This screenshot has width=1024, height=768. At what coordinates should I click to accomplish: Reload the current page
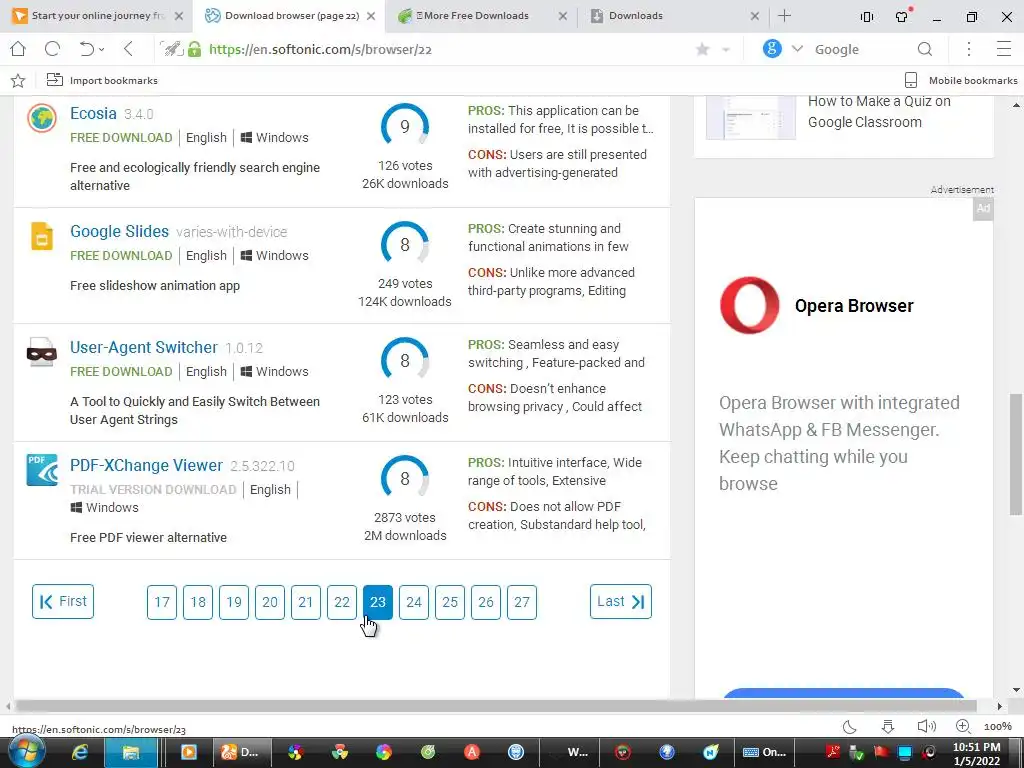(52, 49)
